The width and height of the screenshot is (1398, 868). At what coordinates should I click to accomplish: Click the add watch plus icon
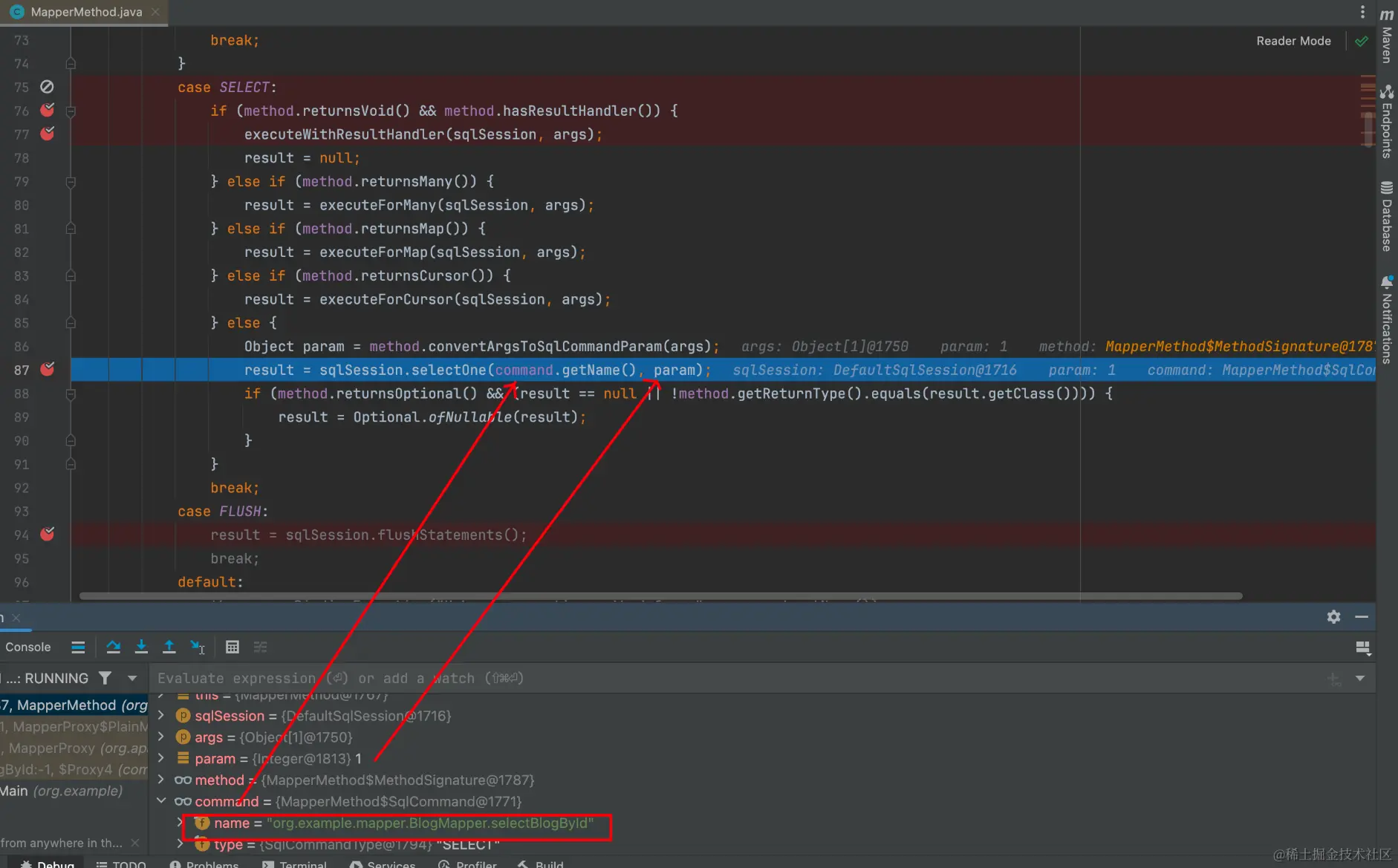pos(1334,678)
